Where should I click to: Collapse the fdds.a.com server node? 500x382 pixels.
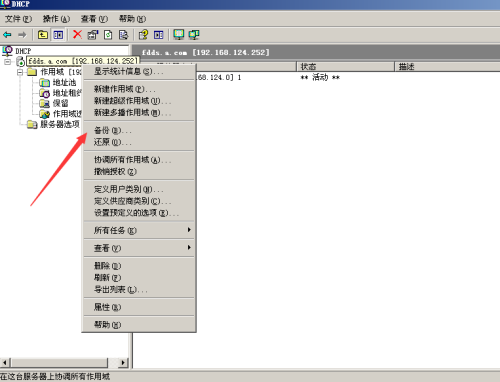(8, 62)
